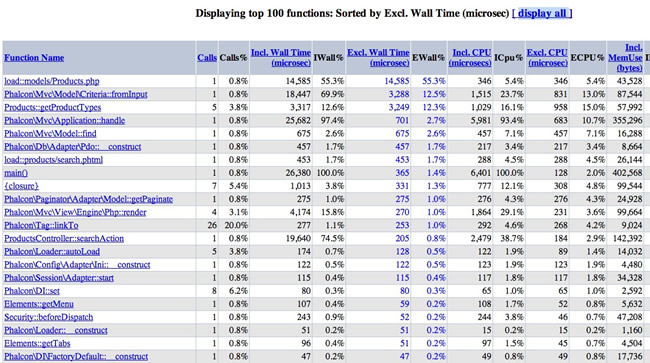Open Phalcon\Loader::autoLoad function link
The height and width of the screenshot is (363, 650).
click(52, 252)
